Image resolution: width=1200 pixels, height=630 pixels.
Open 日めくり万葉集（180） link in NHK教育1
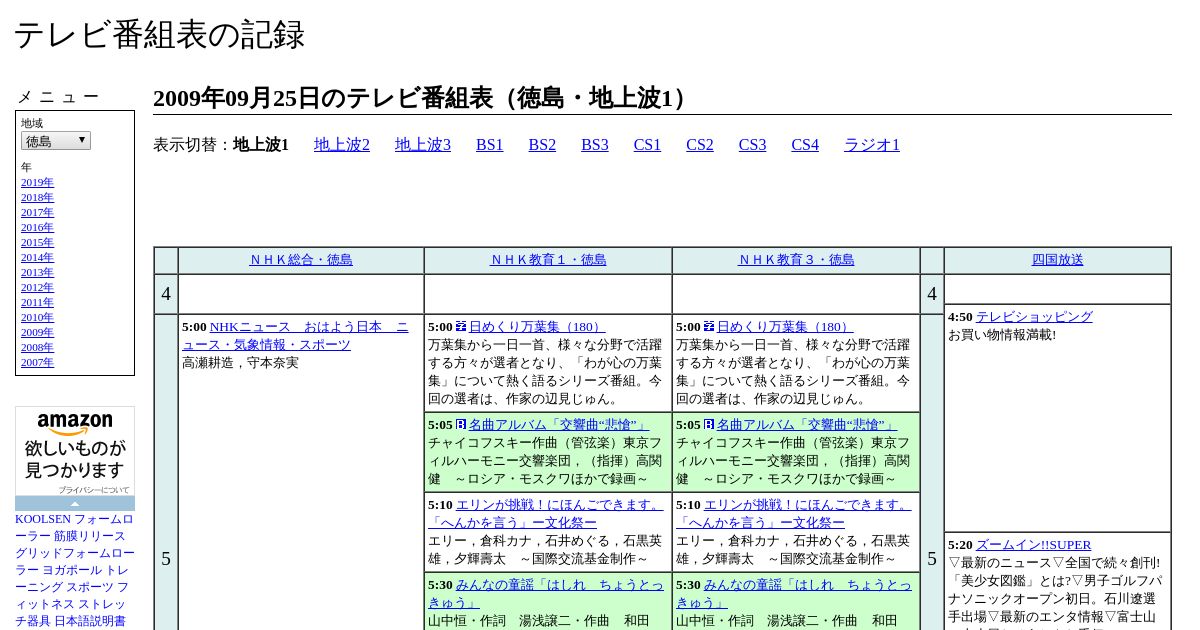point(537,327)
